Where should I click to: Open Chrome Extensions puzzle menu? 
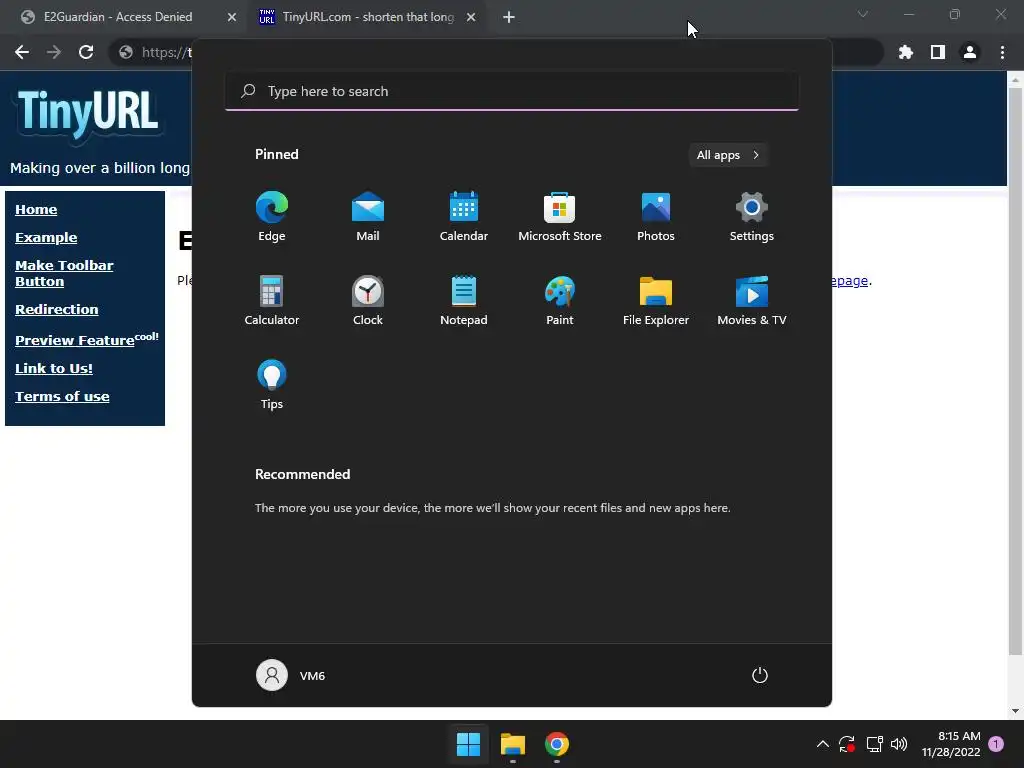coord(906,52)
